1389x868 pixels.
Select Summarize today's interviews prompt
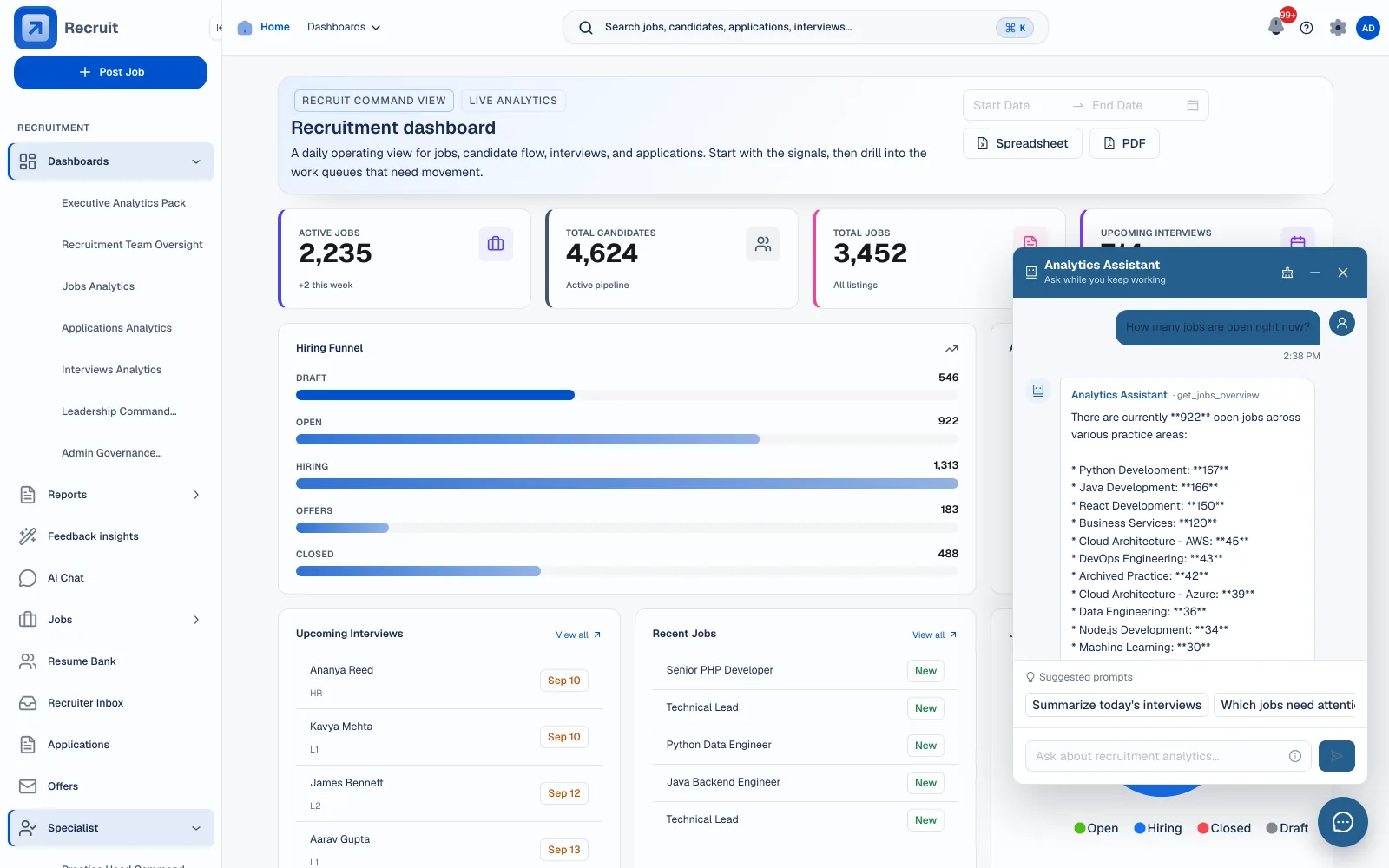click(x=1116, y=705)
